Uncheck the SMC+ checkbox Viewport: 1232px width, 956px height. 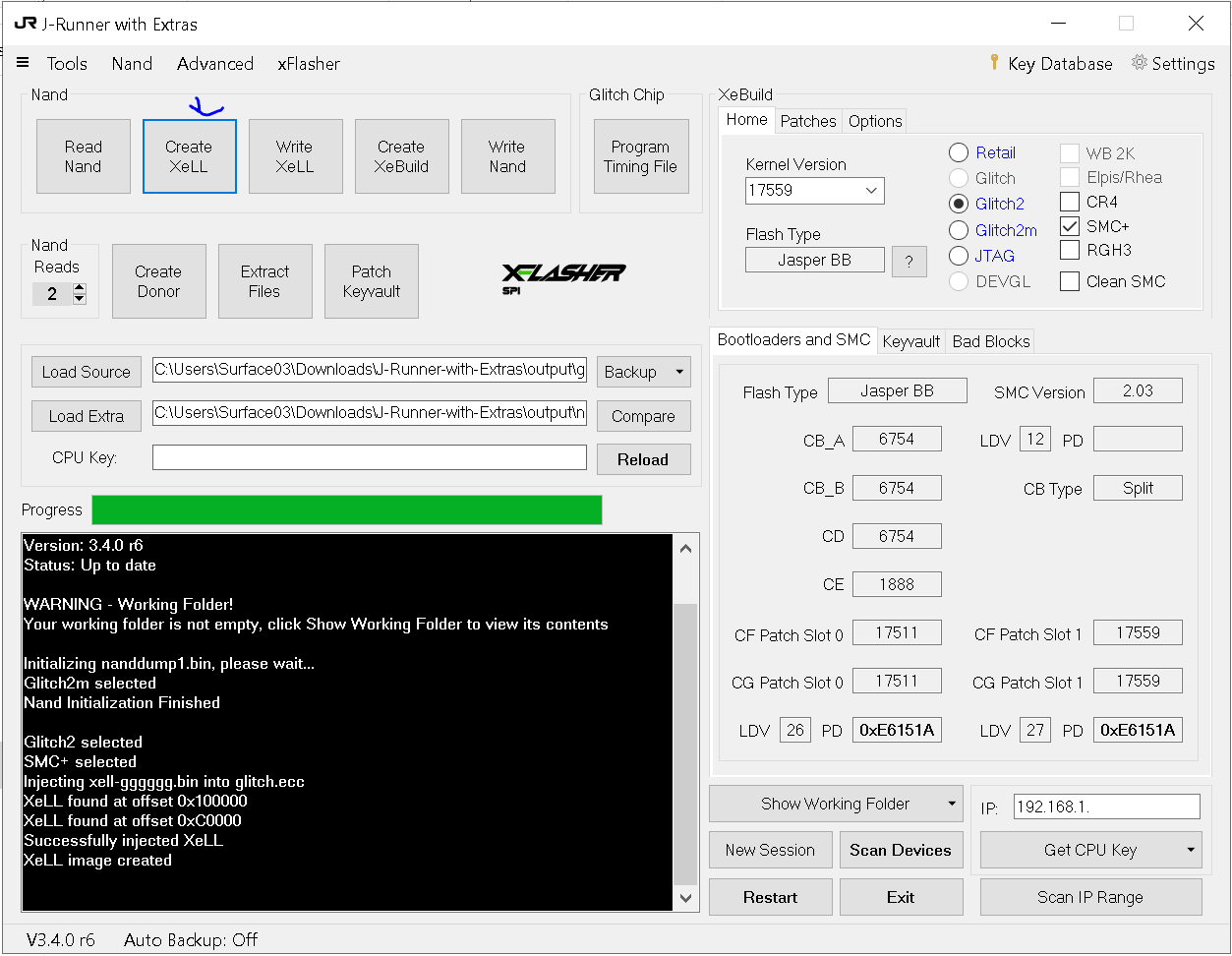[x=1070, y=226]
